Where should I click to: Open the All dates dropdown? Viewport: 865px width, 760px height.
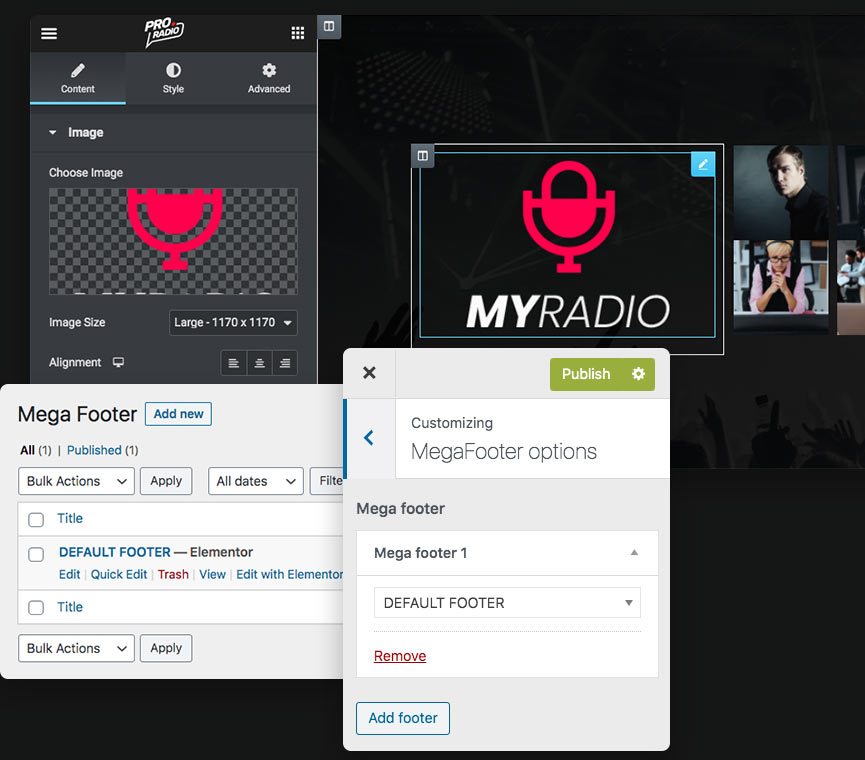[x=256, y=481]
